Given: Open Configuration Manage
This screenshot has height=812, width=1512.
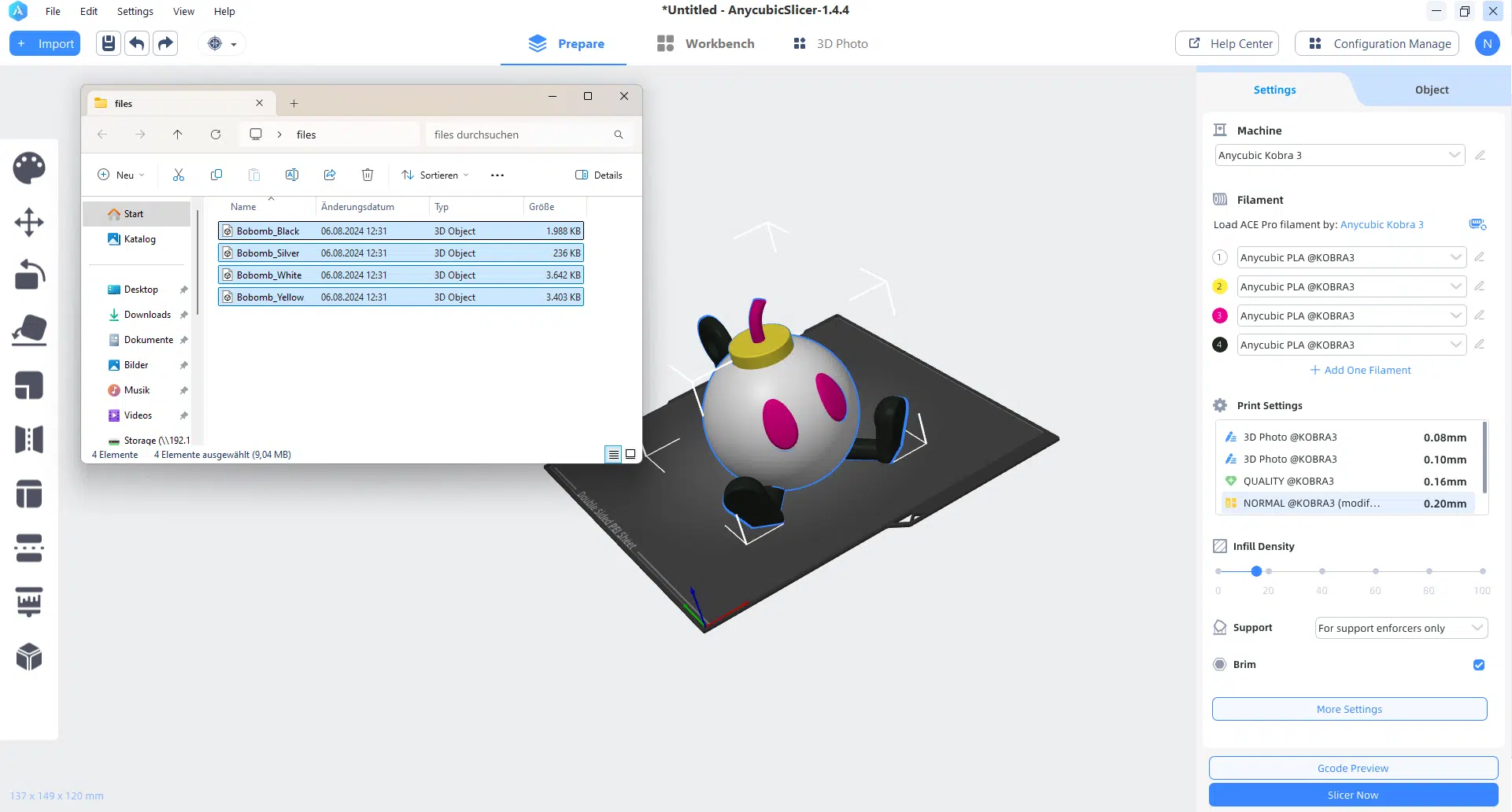Looking at the screenshot, I should pyautogui.click(x=1377, y=44).
